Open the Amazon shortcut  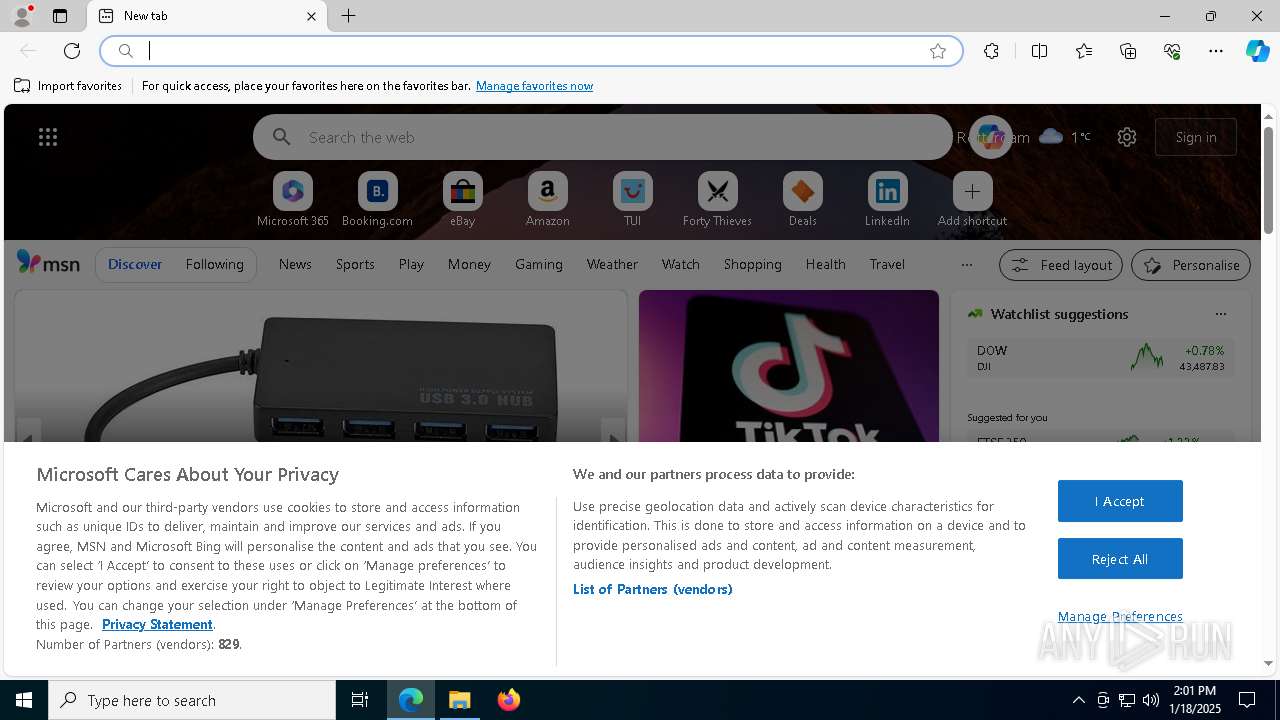click(547, 199)
